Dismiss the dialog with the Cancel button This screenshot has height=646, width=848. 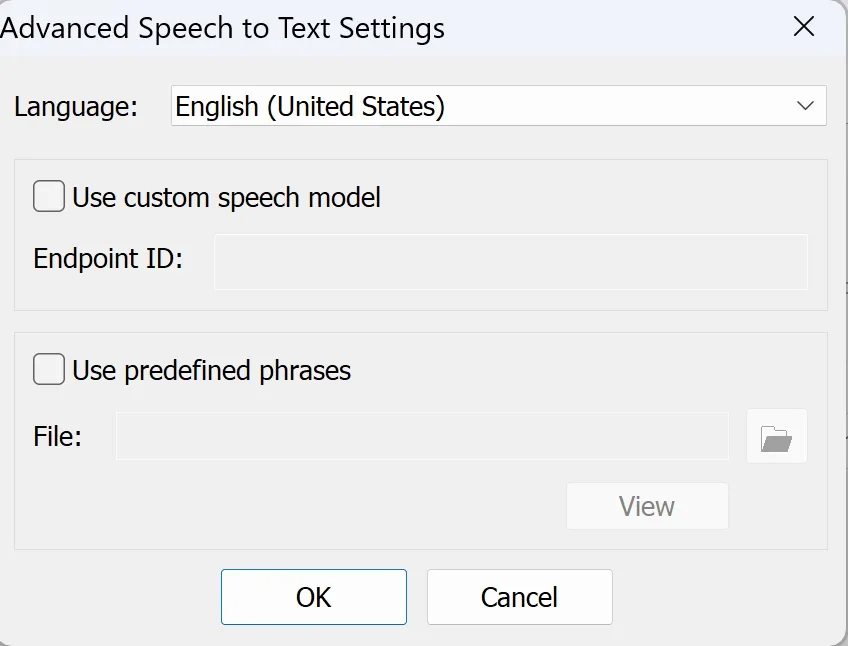(520, 597)
